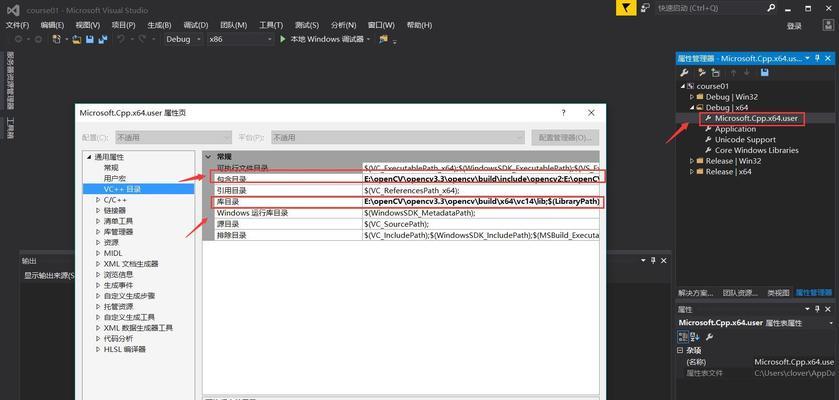Viewport: 839px width, 400px height.
Task: Select 用户宏 in the dialog tree
Action: click(115, 178)
